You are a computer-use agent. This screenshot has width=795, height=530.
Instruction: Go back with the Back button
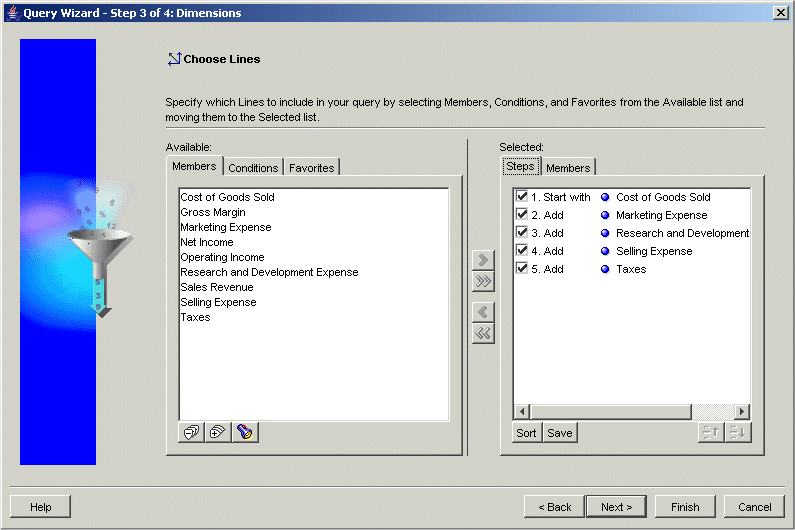tap(555, 507)
